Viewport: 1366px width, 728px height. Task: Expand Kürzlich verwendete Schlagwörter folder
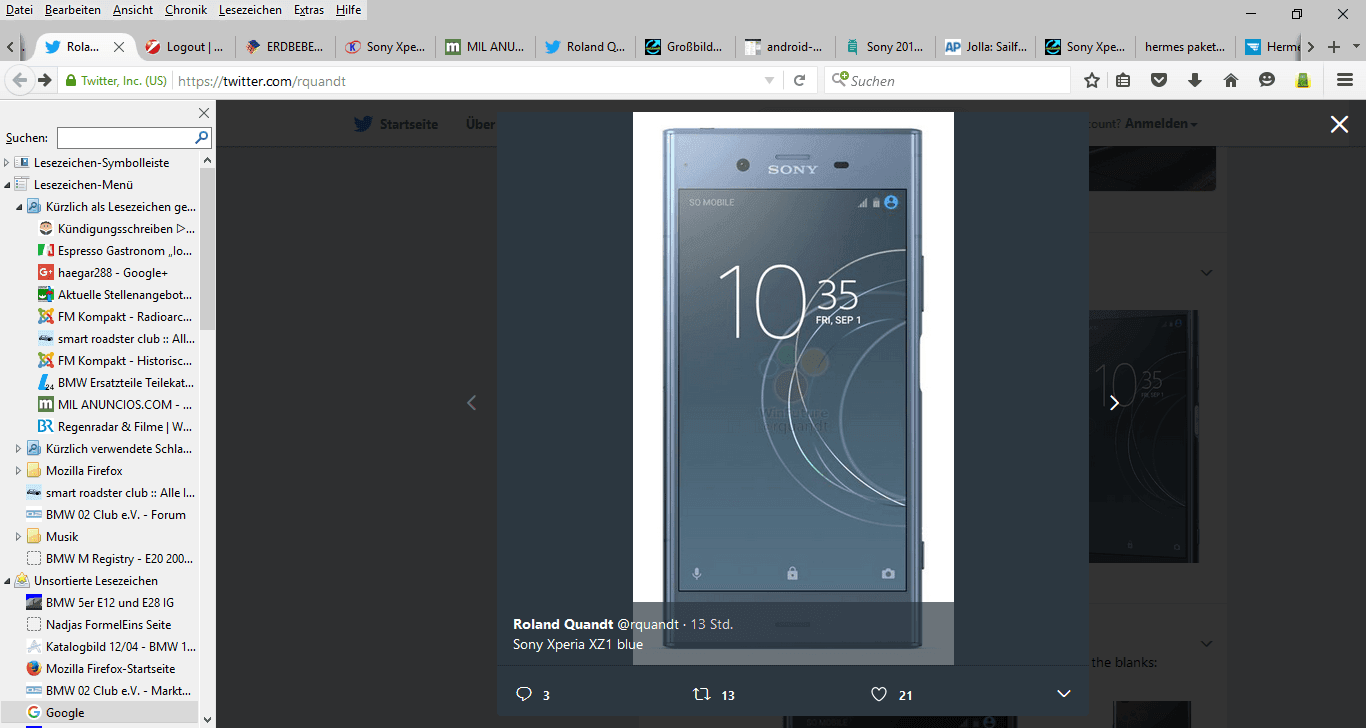pyautogui.click(x=19, y=449)
